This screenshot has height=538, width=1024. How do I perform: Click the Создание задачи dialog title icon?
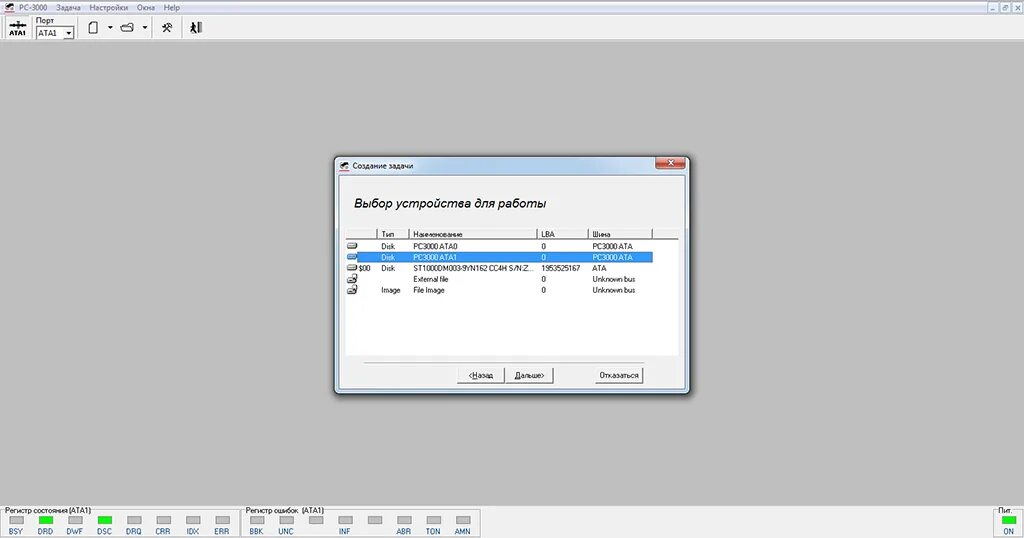pos(344,166)
